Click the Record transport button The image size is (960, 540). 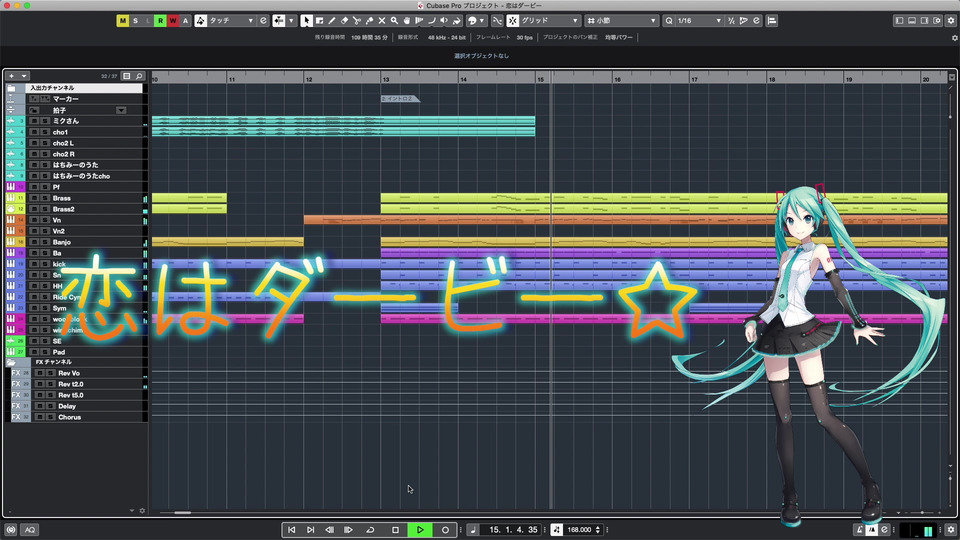[x=445, y=530]
